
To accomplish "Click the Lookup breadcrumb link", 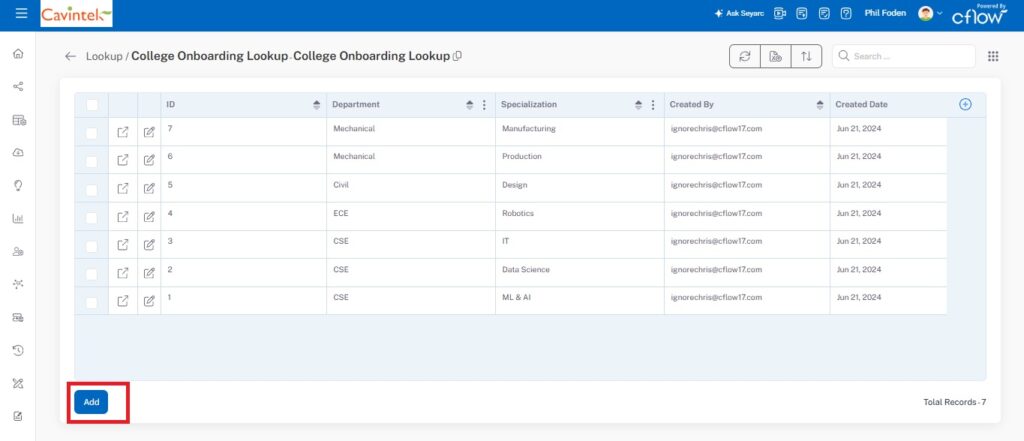I will [103, 57].
